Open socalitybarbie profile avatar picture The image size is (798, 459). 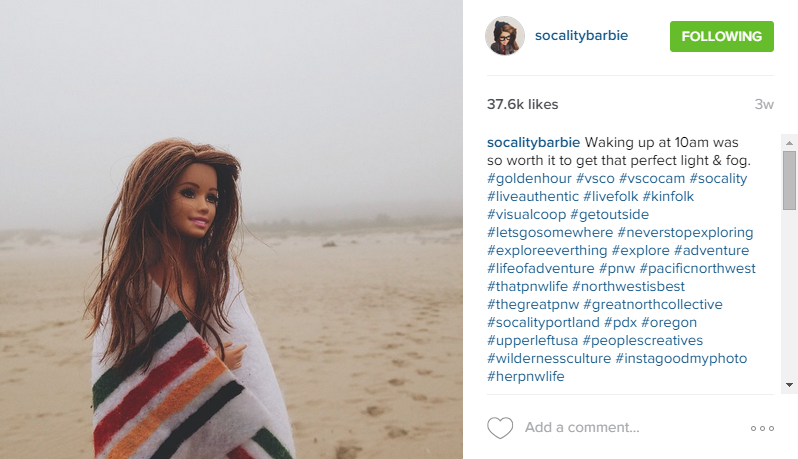click(504, 36)
